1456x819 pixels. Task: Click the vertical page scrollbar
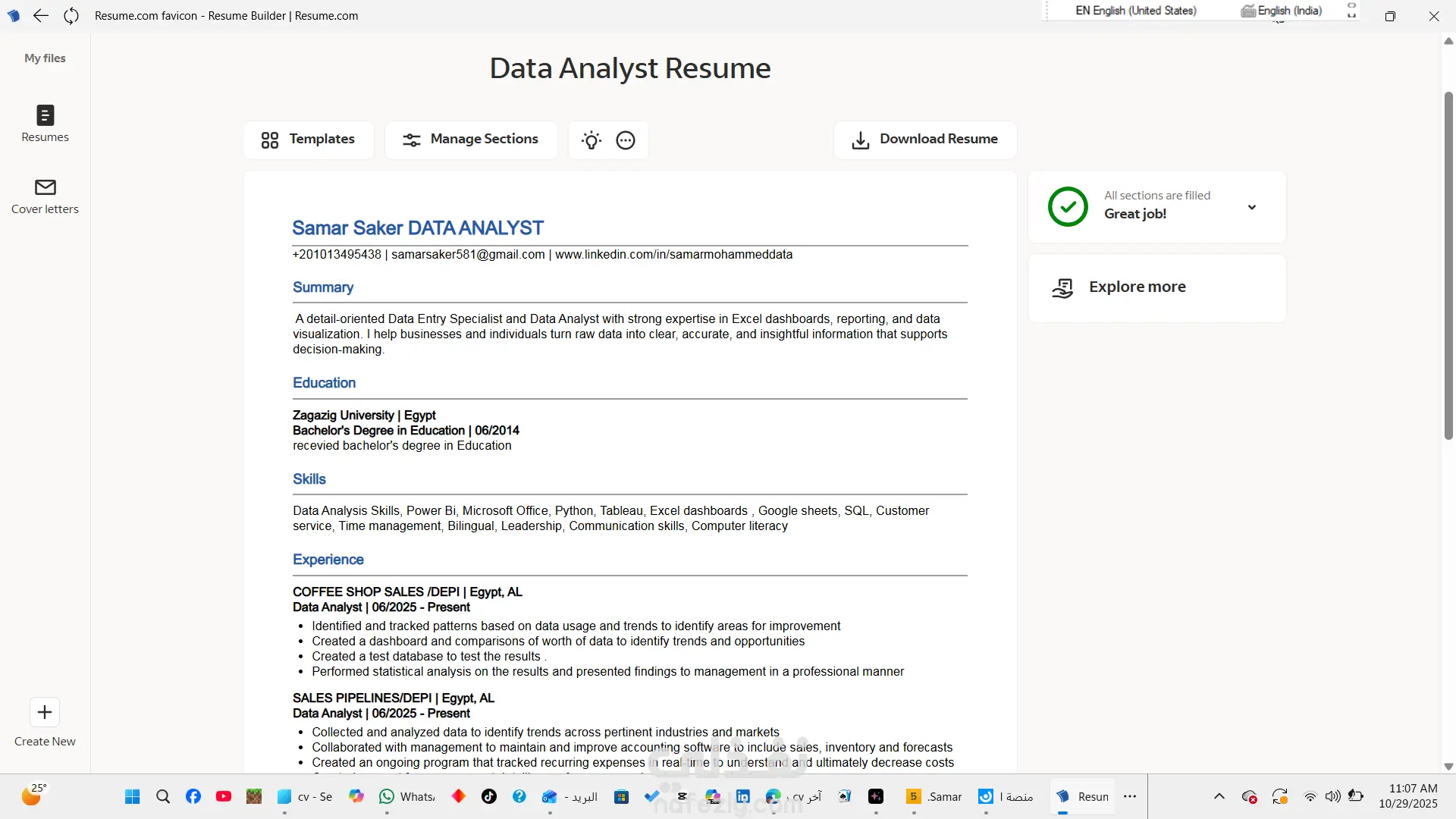click(x=1448, y=265)
